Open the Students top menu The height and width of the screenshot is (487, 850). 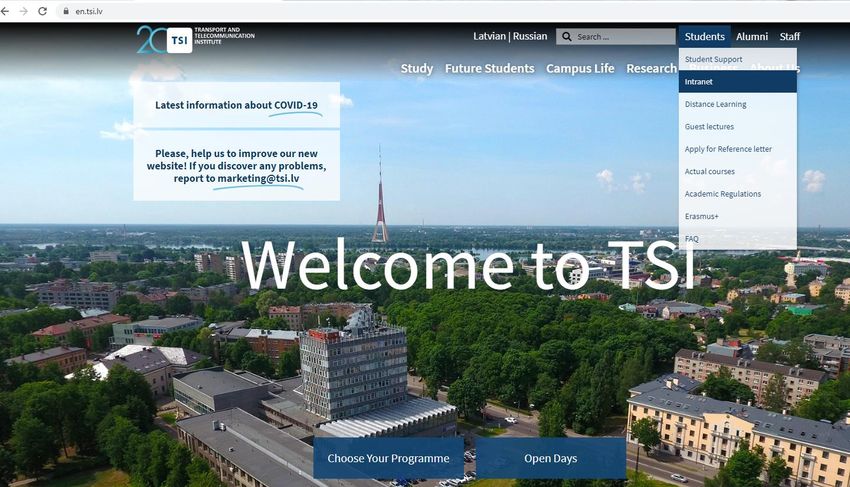pyautogui.click(x=704, y=36)
